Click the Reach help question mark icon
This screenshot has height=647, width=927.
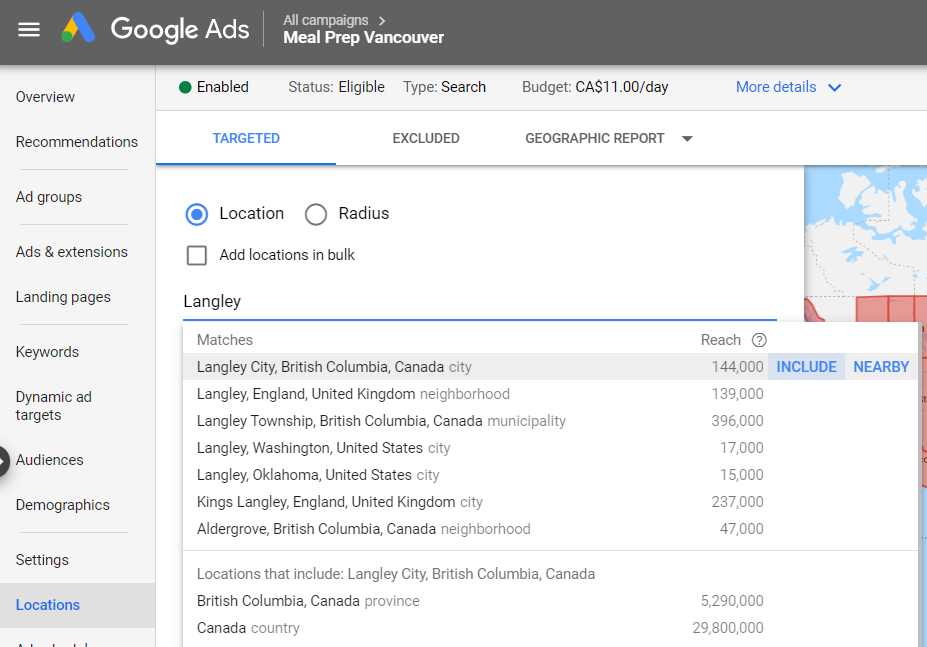(759, 340)
